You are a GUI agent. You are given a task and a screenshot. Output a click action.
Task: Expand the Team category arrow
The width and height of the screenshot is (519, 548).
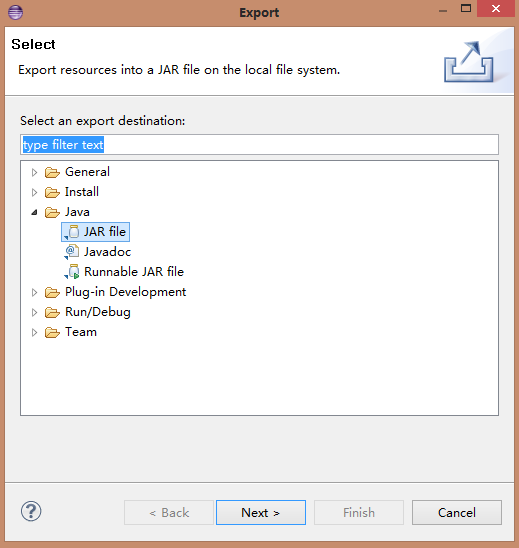[34, 332]
